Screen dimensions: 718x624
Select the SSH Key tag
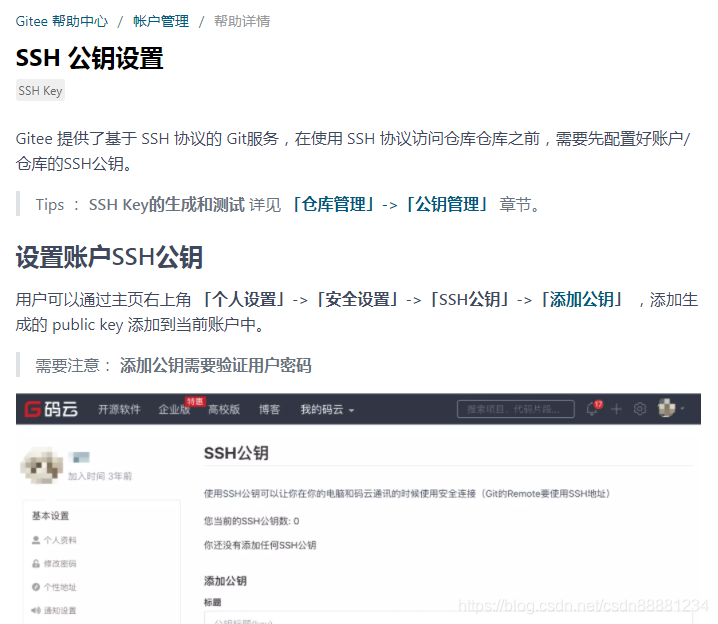(x=40, y=90)
